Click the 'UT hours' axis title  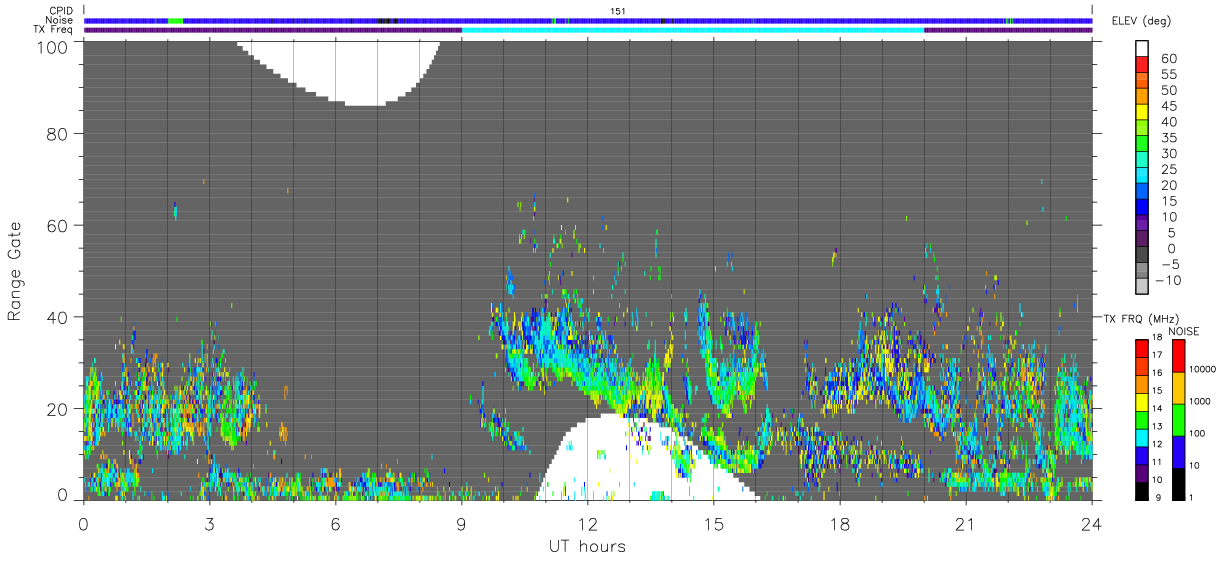(587, 547)
